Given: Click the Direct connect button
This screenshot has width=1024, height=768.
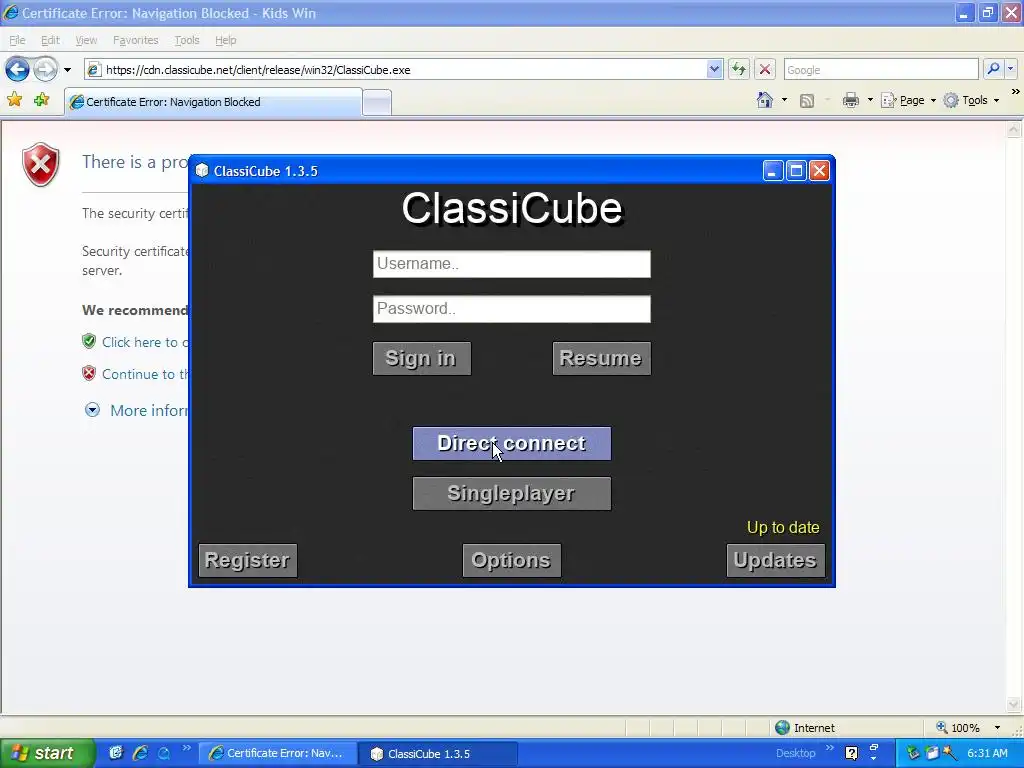Looking at the screenshot, I should pos(512,443).
